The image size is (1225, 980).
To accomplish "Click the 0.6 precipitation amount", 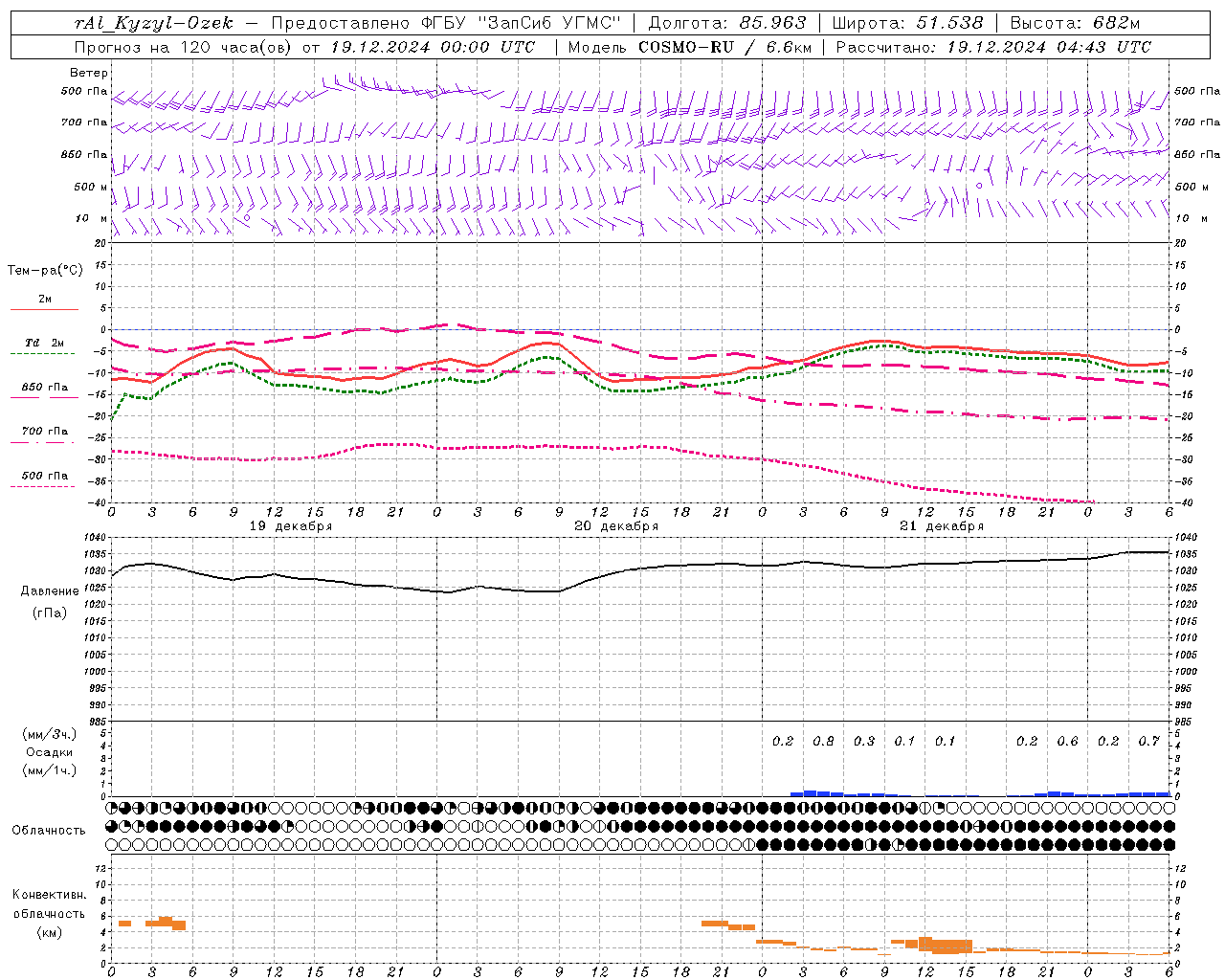I will click(x=1067, y=741).
